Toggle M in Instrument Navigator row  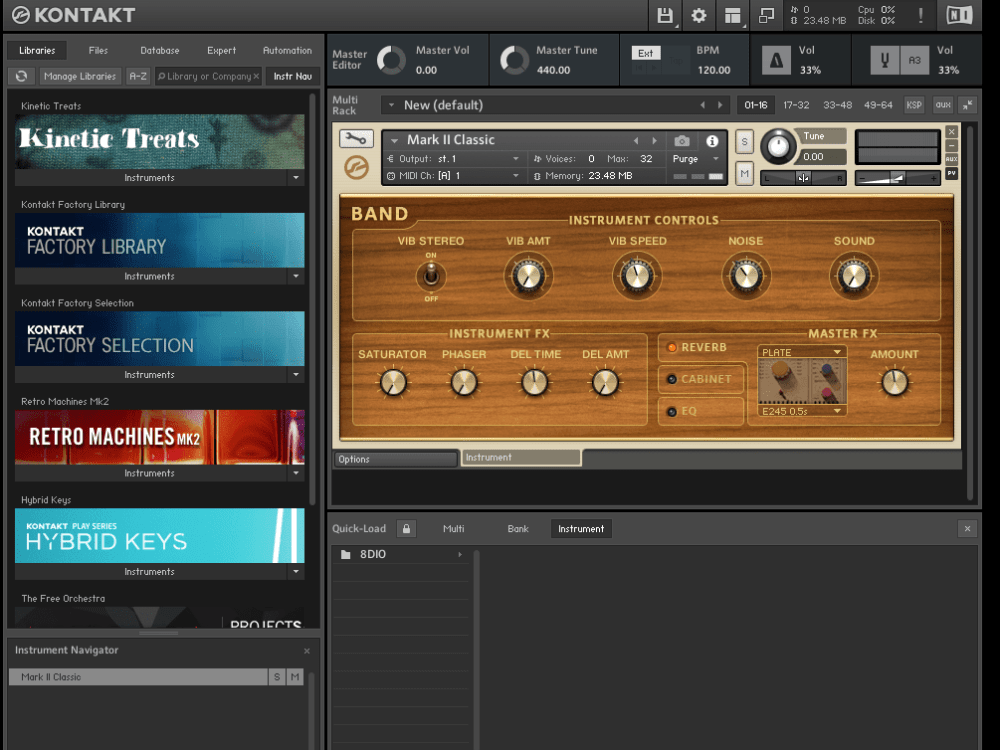pyautogui.click(x=295, y=677)
